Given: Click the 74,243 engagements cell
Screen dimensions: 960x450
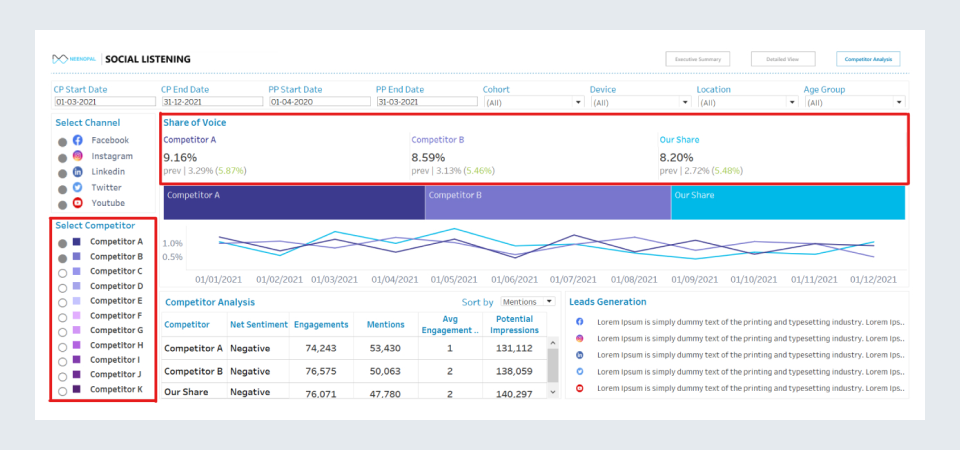Looking at the screenshot, I should tap(321, 348).
